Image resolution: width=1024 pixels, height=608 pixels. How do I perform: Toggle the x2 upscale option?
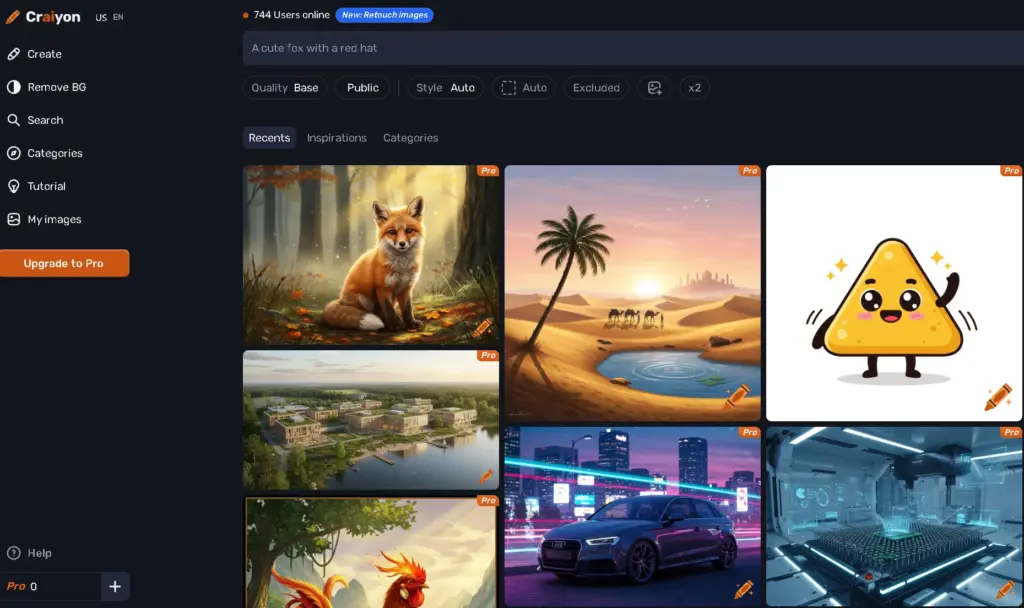[694, 88]
